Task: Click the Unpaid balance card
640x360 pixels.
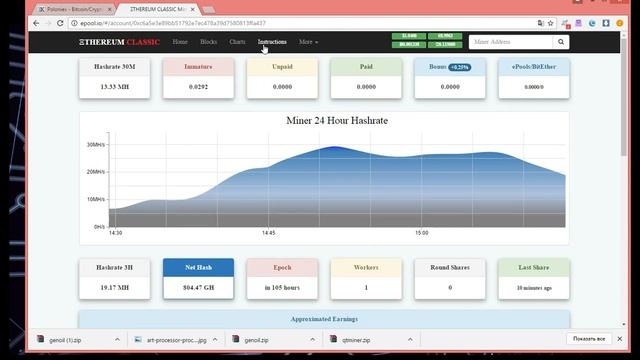Action: tap(282, 78)
